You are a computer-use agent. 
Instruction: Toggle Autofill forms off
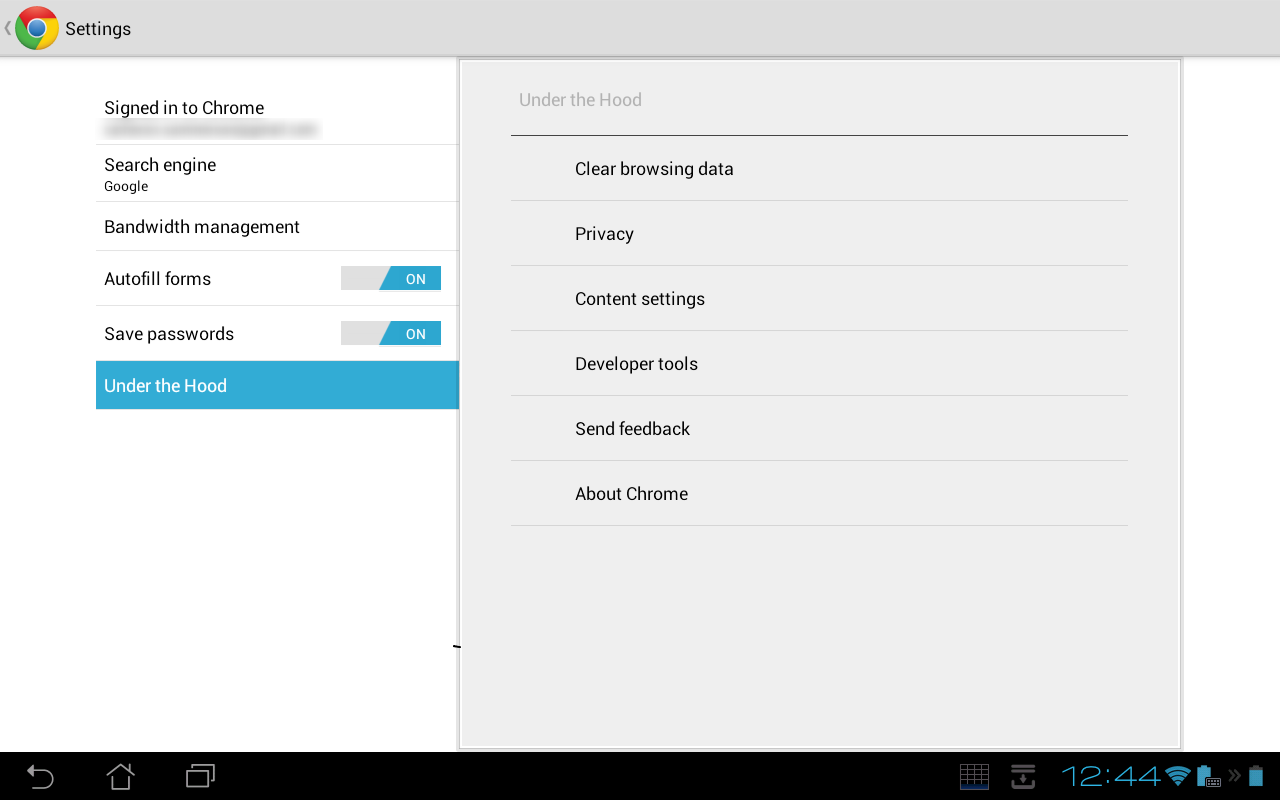(x=391, y=278)
